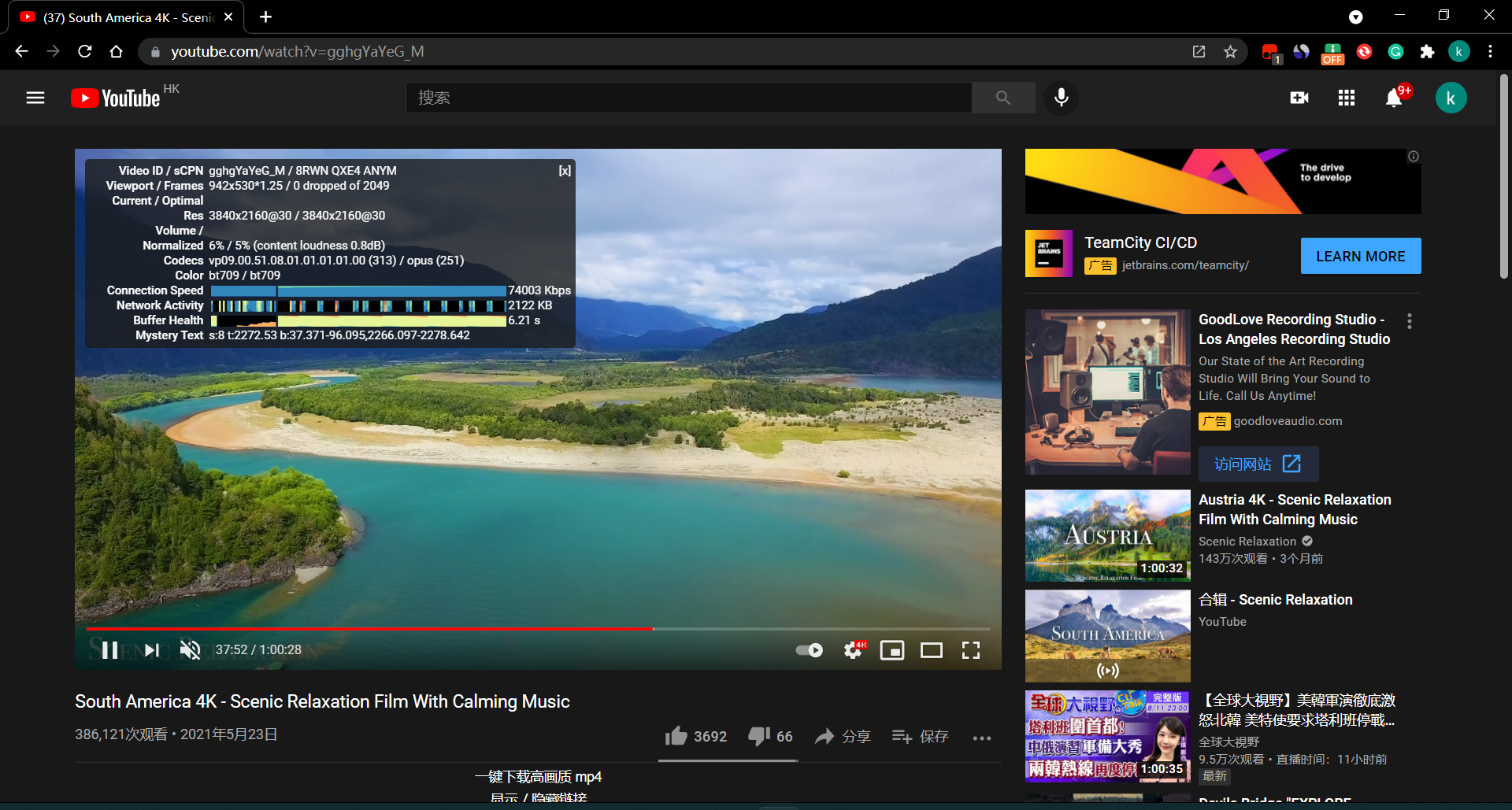Screen dimensions: 1512x810
Task: Open GoodLove Recording Studio ad thumbnail
Action: coord(1108,392)
